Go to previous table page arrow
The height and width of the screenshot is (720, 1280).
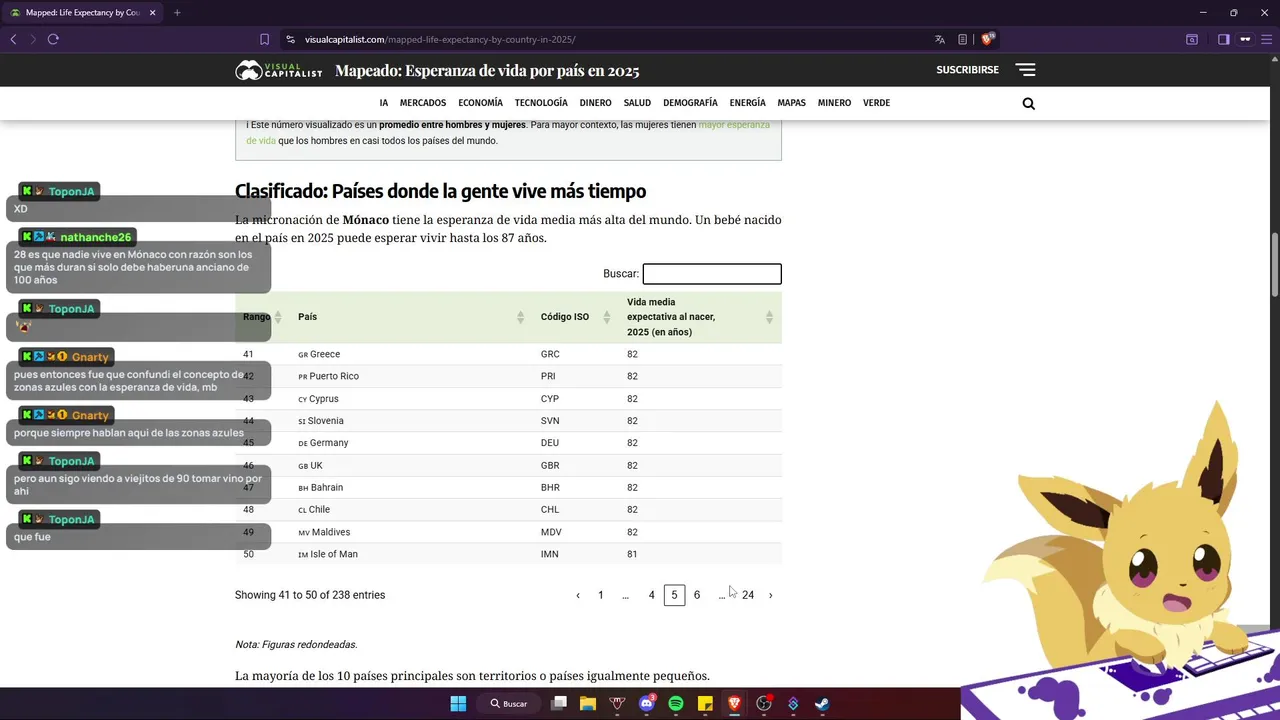point(578,595)
